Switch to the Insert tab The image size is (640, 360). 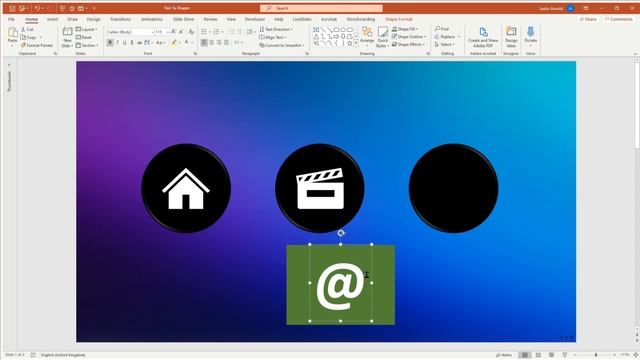pyautogui.click(x=52, y=19)
